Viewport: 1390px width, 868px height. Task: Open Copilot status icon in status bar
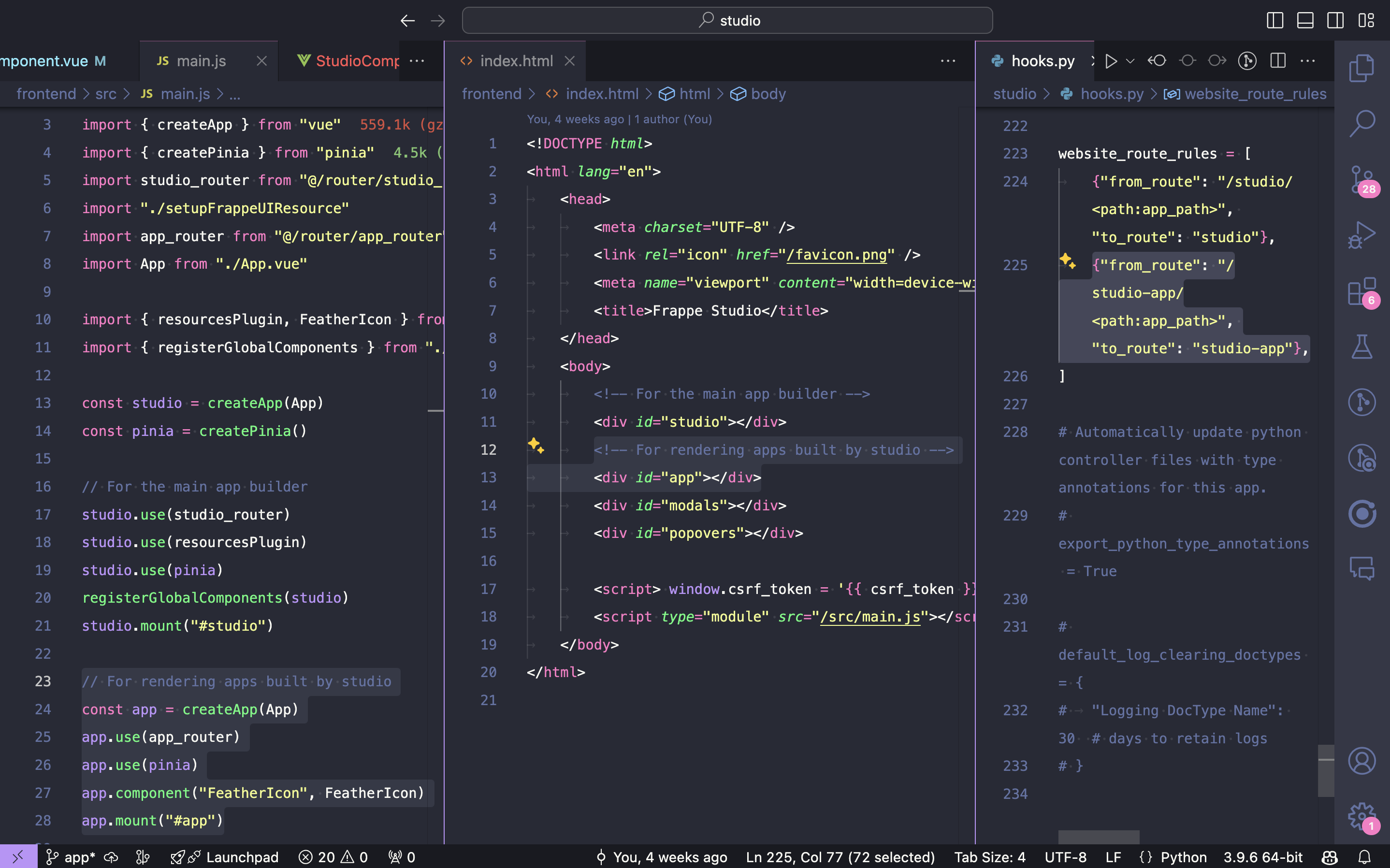click(1330, 857)
